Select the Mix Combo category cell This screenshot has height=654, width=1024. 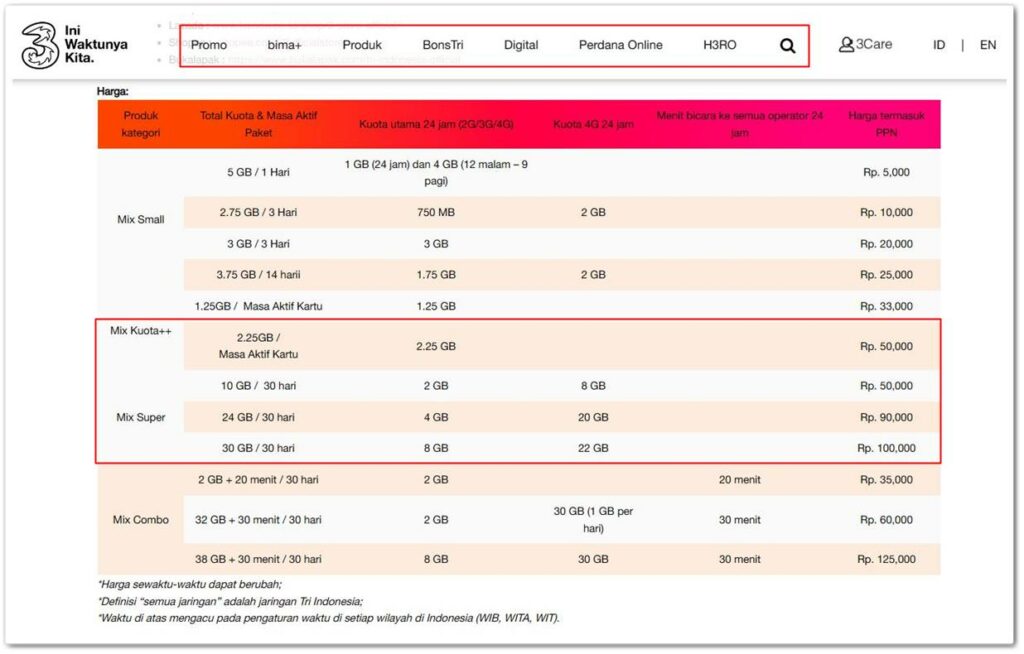[x=140, y=519]
